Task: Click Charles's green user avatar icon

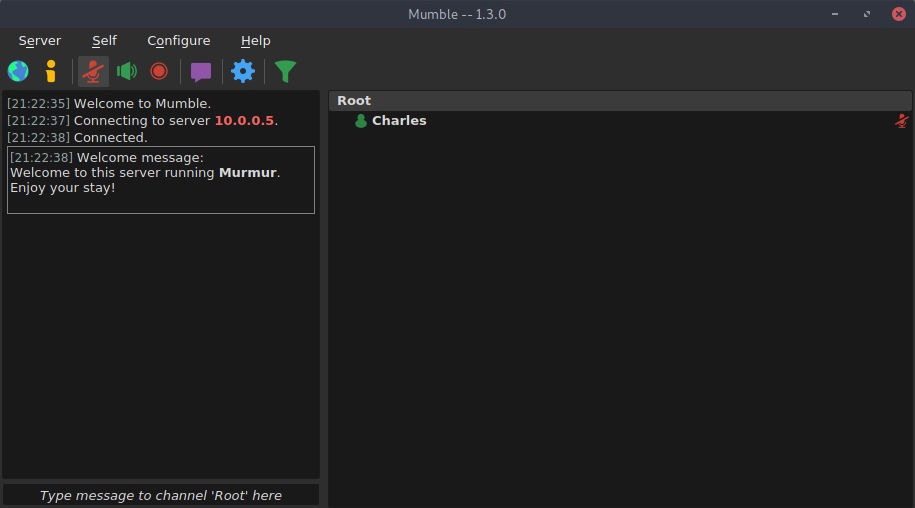Action: pyautogui.click(x=361, y=121)
